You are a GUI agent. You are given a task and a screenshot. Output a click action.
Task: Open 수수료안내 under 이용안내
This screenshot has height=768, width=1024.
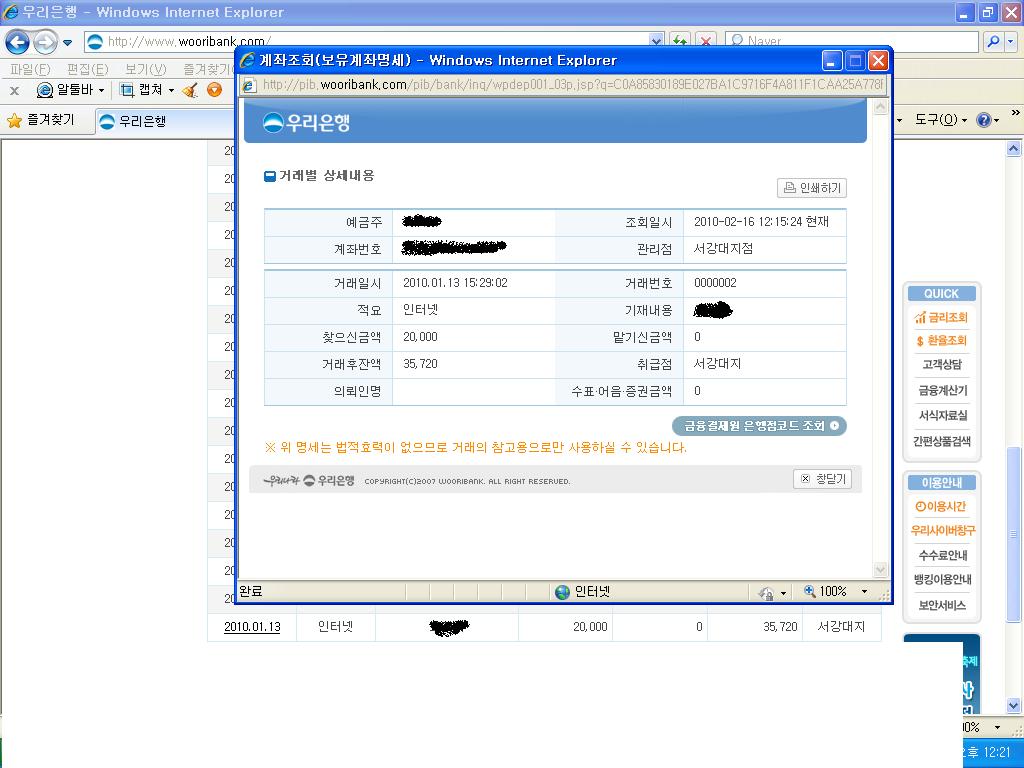[x=942, y=555]
